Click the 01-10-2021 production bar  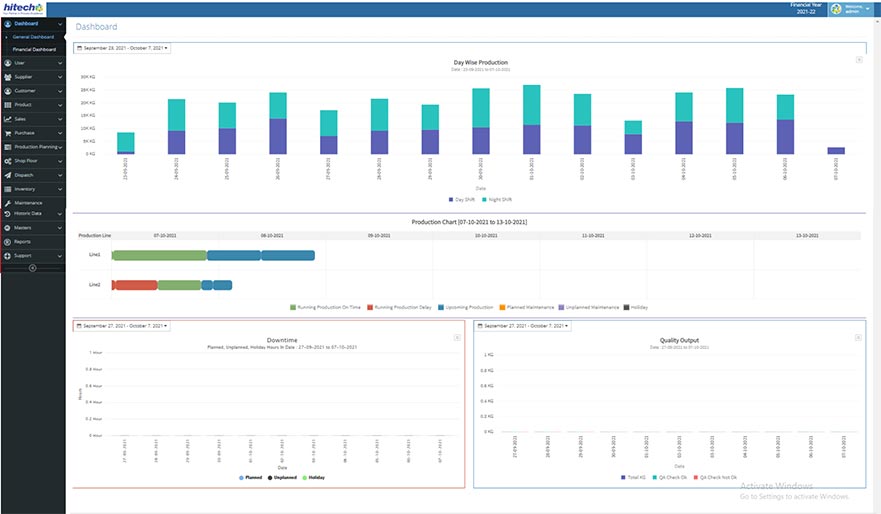(532, 120)
